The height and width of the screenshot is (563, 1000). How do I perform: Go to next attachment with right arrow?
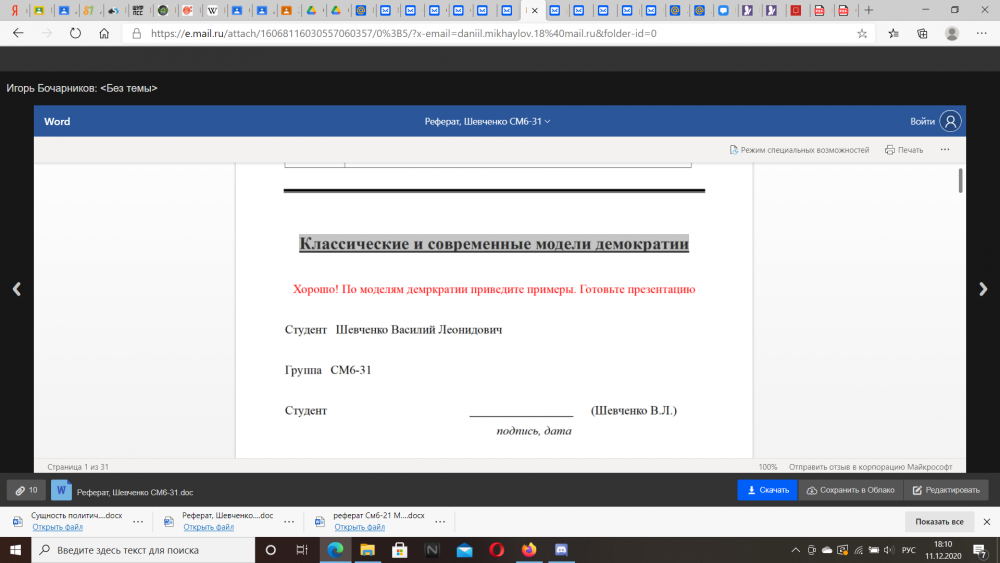(x=983, y=289)
